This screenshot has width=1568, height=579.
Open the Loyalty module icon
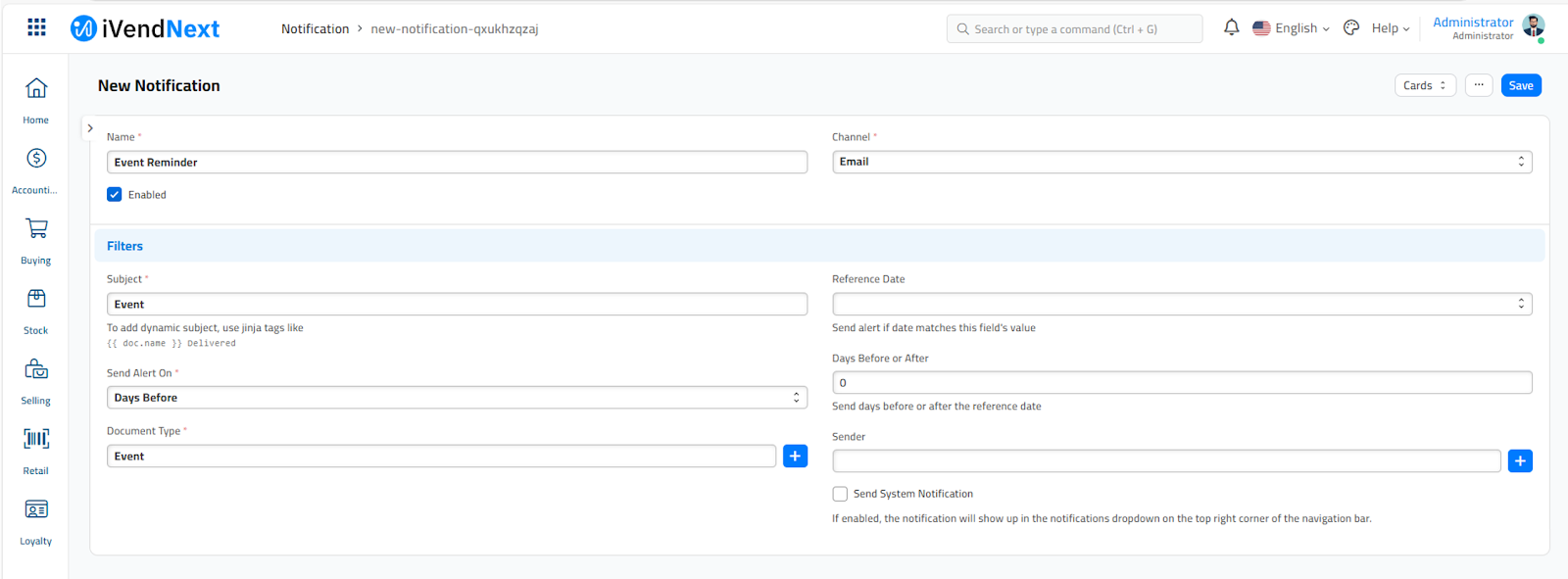pyautogui.click(x=36, y=509)
